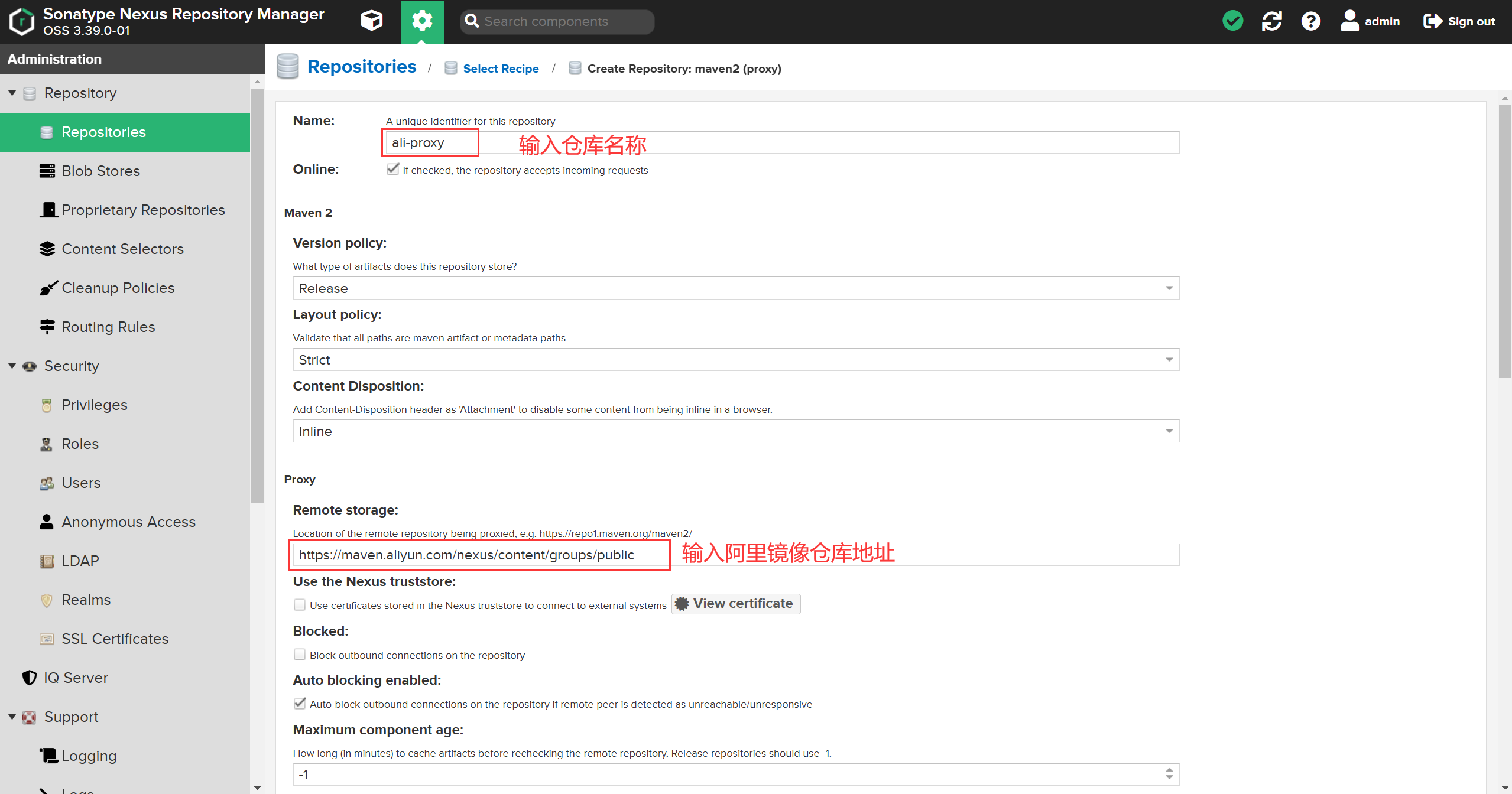Viewport: 1512px width, 794px height.
Task: Open the Layout policy Strict dropdown
Action: 735,360
